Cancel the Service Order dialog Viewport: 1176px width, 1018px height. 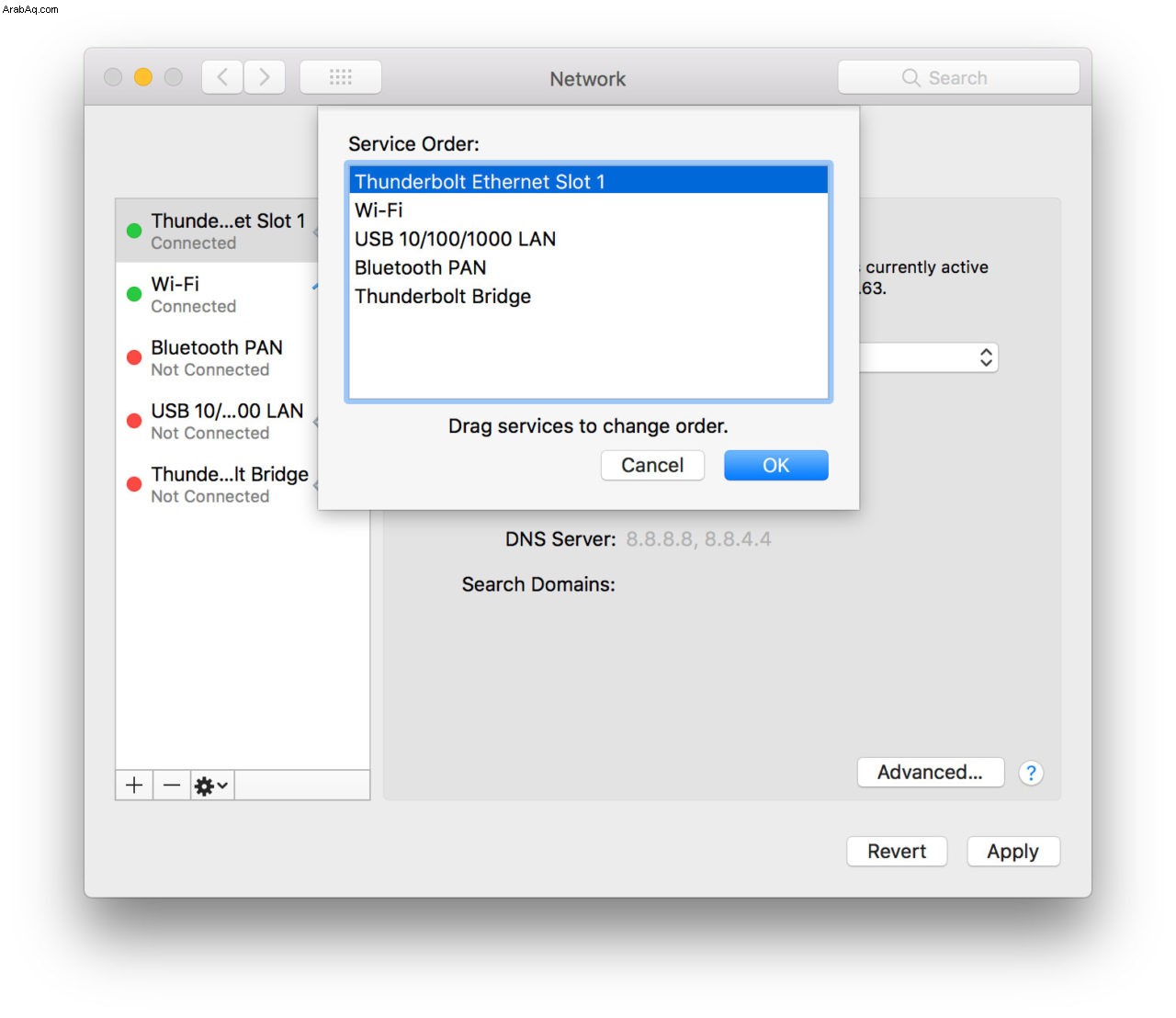tap(652, 465)
